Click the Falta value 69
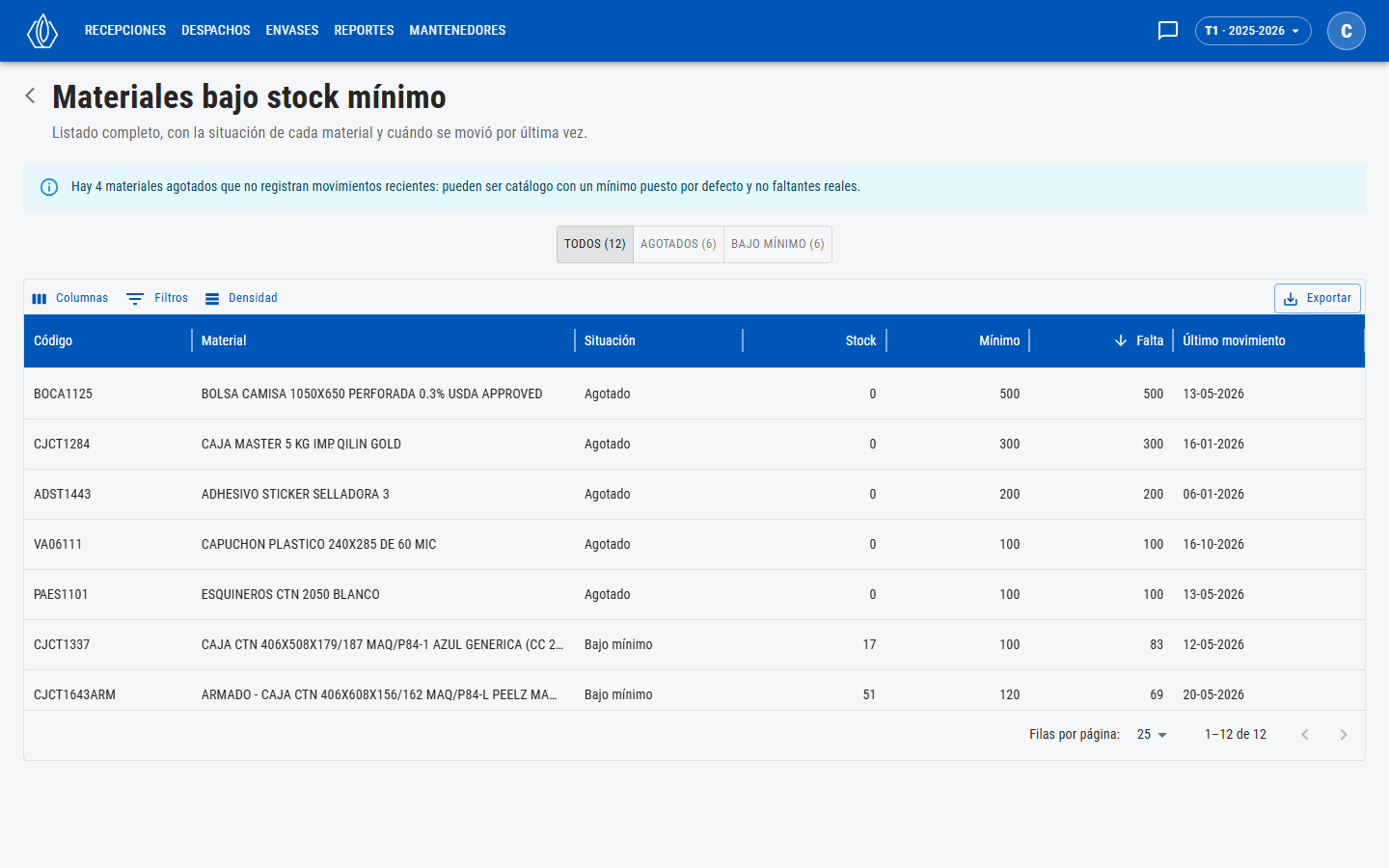This screenshot has width=1389, height=868. (1157, 694)
